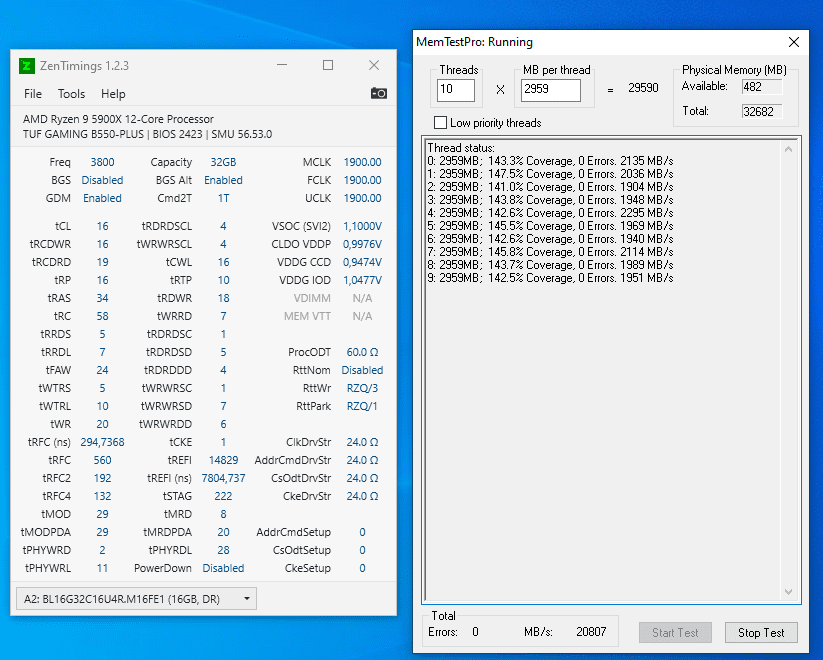Click the RttWr value RZQ/3
This screenshot has width=823, height=660.
point(362,388)
